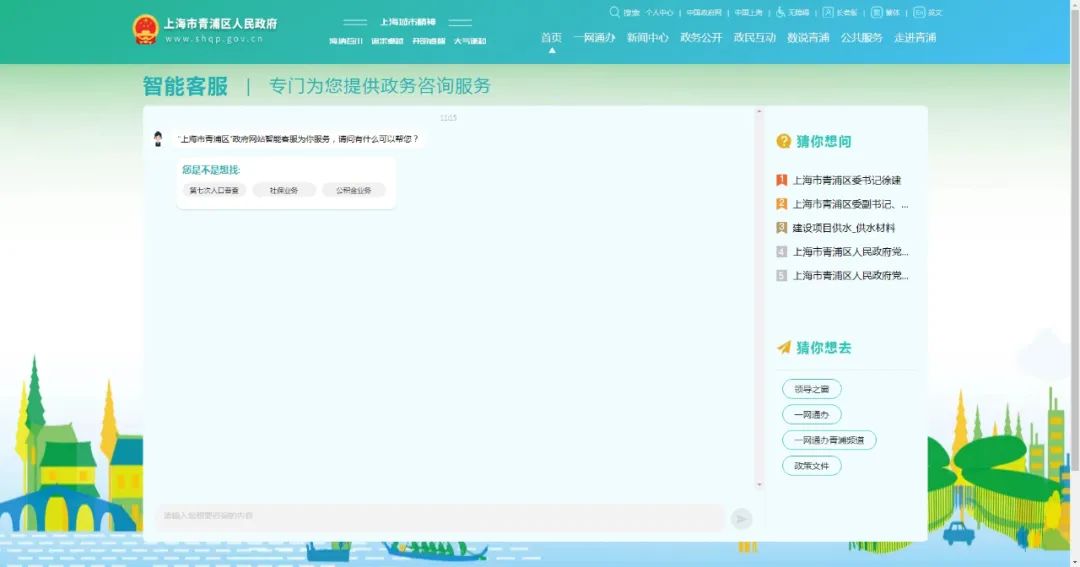Click the search magnifier icon

tap(615, 12)
